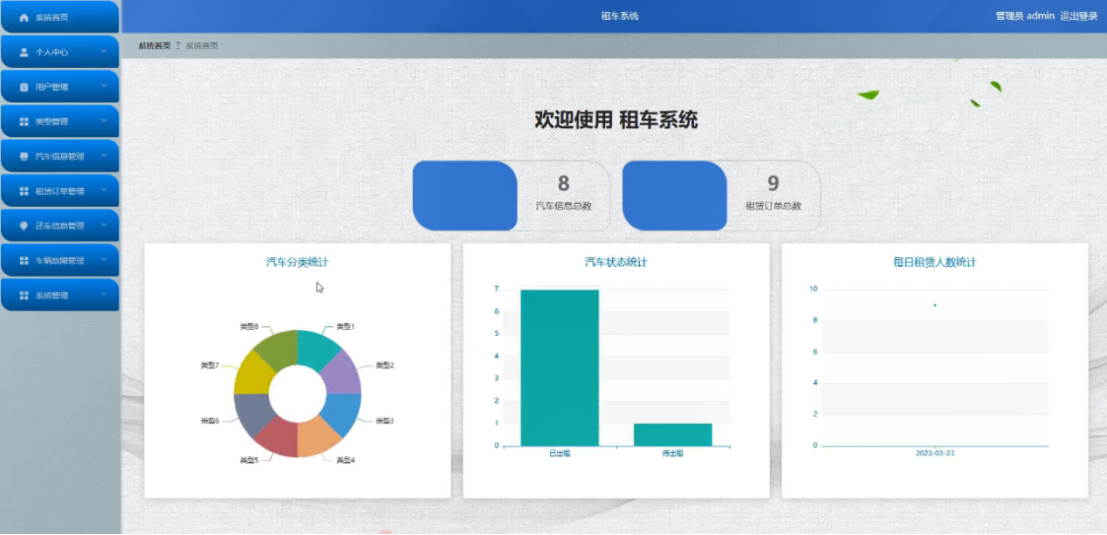
Task: Click the first 系统首页 breadcrumb link
Action: (x=155, y=45)
